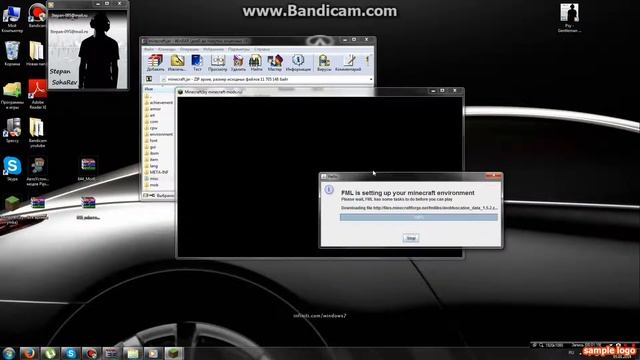Click the Вирусы (Virus scan) icon in WinRAR
Screen dimensions: 640x360
pos(324,63)
